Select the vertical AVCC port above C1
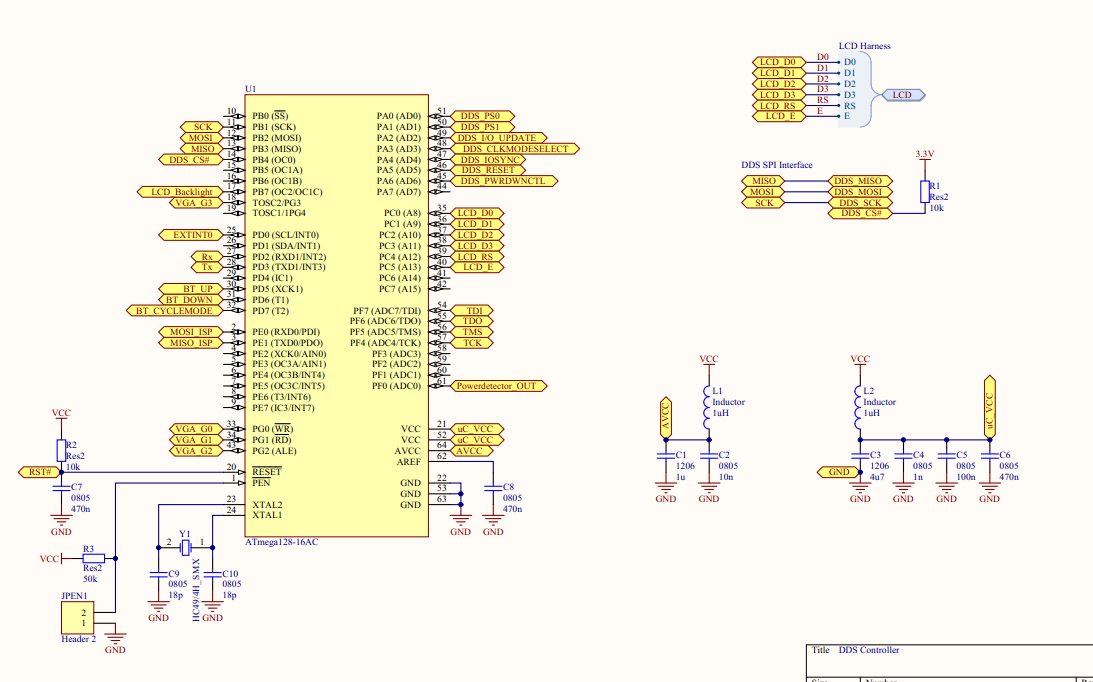 (666, 418)
